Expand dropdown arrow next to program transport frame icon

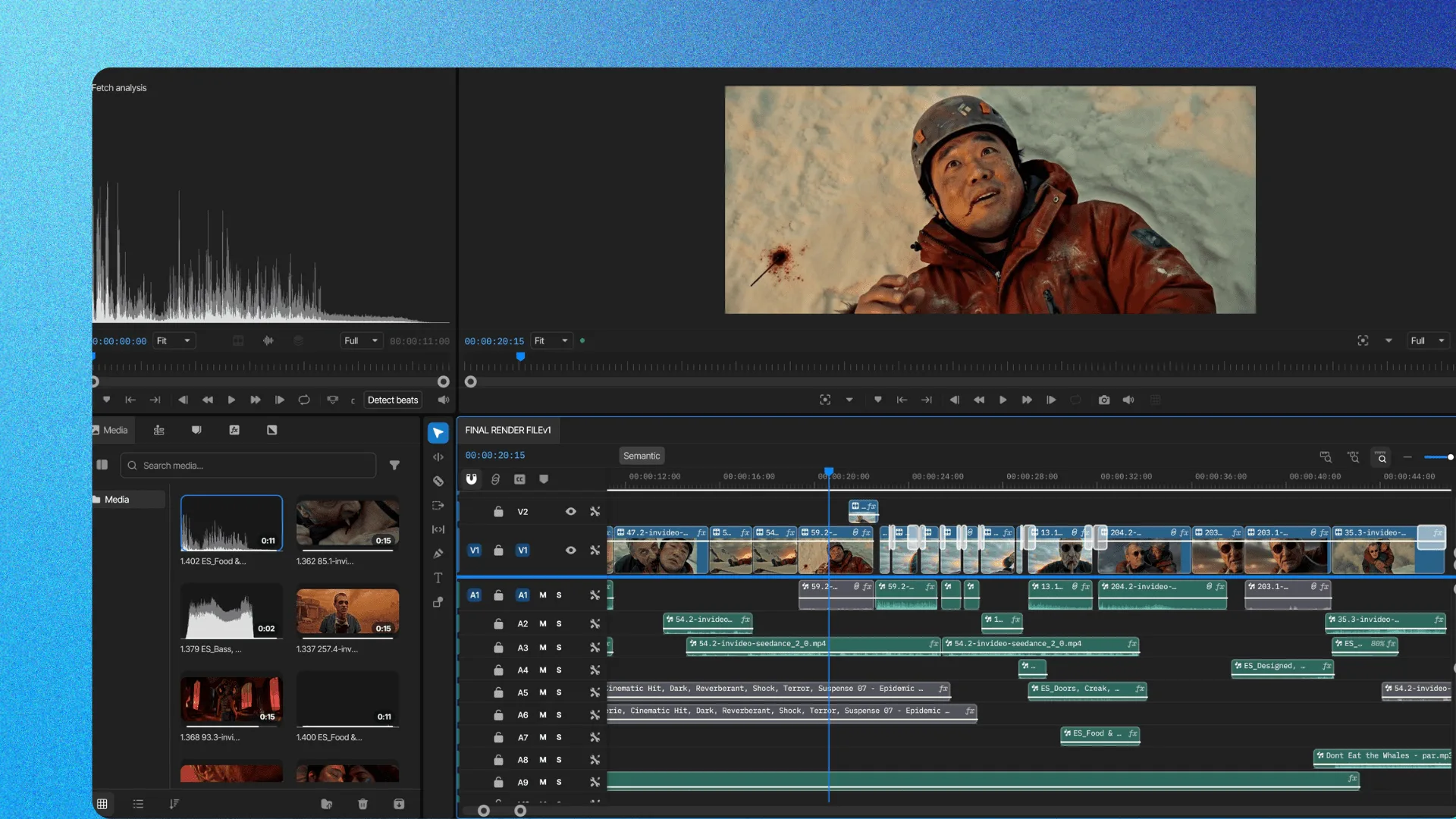pyautogui.click(x=849, y=400)
